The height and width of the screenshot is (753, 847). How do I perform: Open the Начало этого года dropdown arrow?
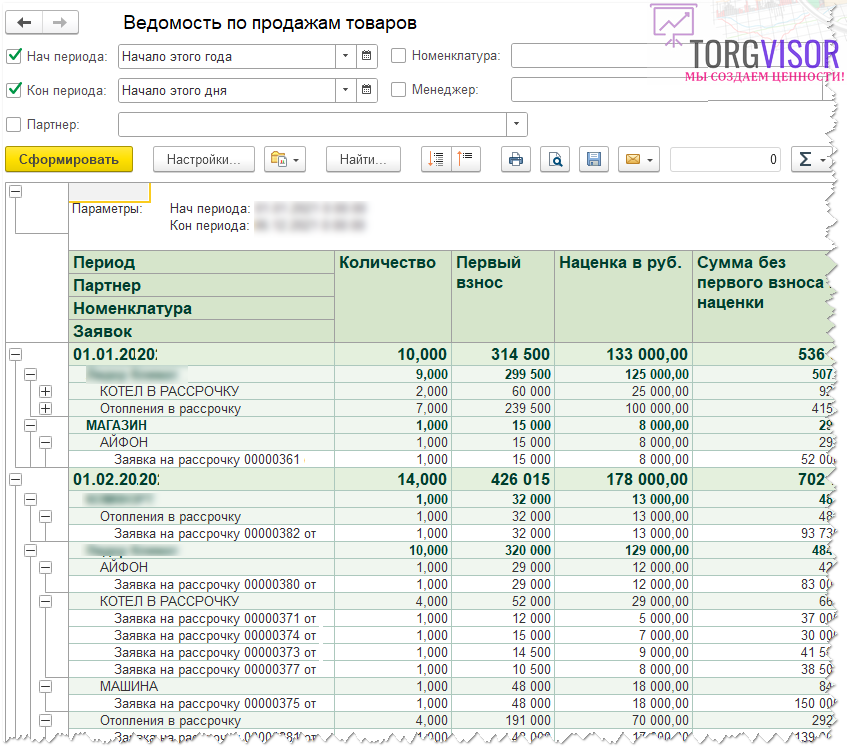(x=346, y=56)
